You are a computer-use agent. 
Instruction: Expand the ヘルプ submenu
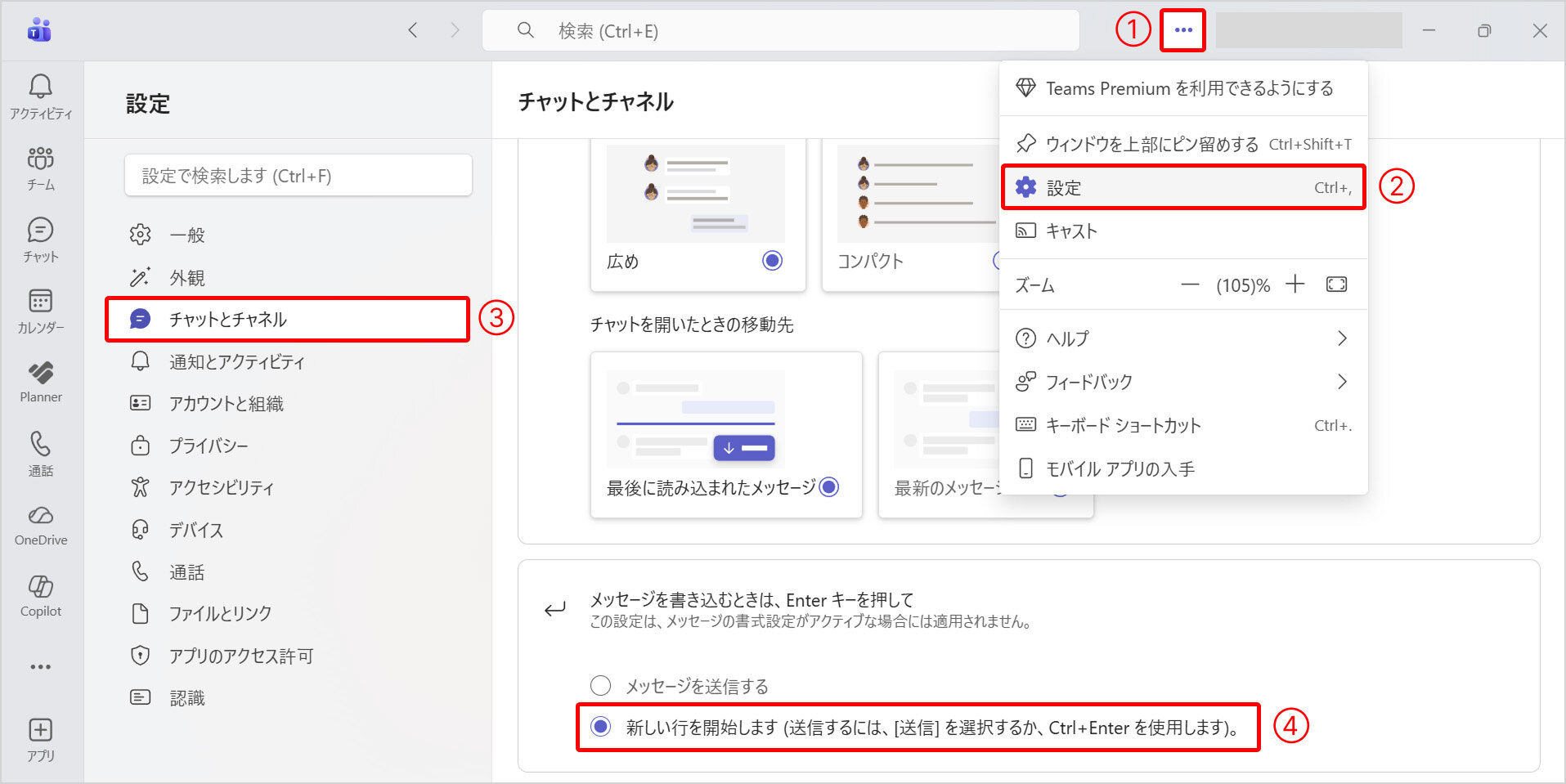point(1182,338)
